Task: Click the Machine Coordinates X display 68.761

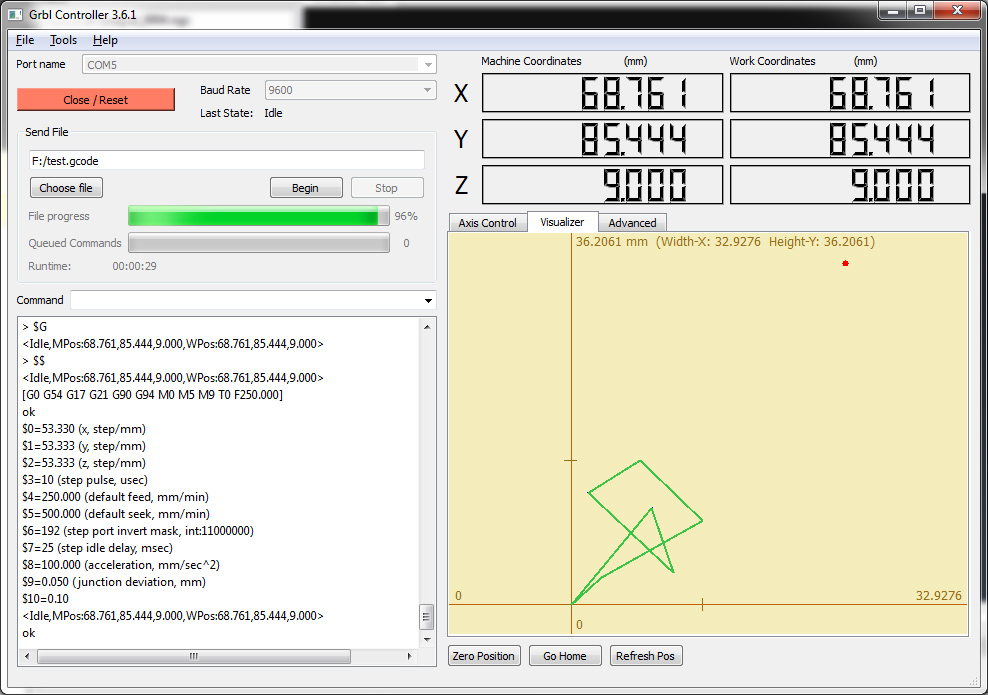Action: pos(602,93)
